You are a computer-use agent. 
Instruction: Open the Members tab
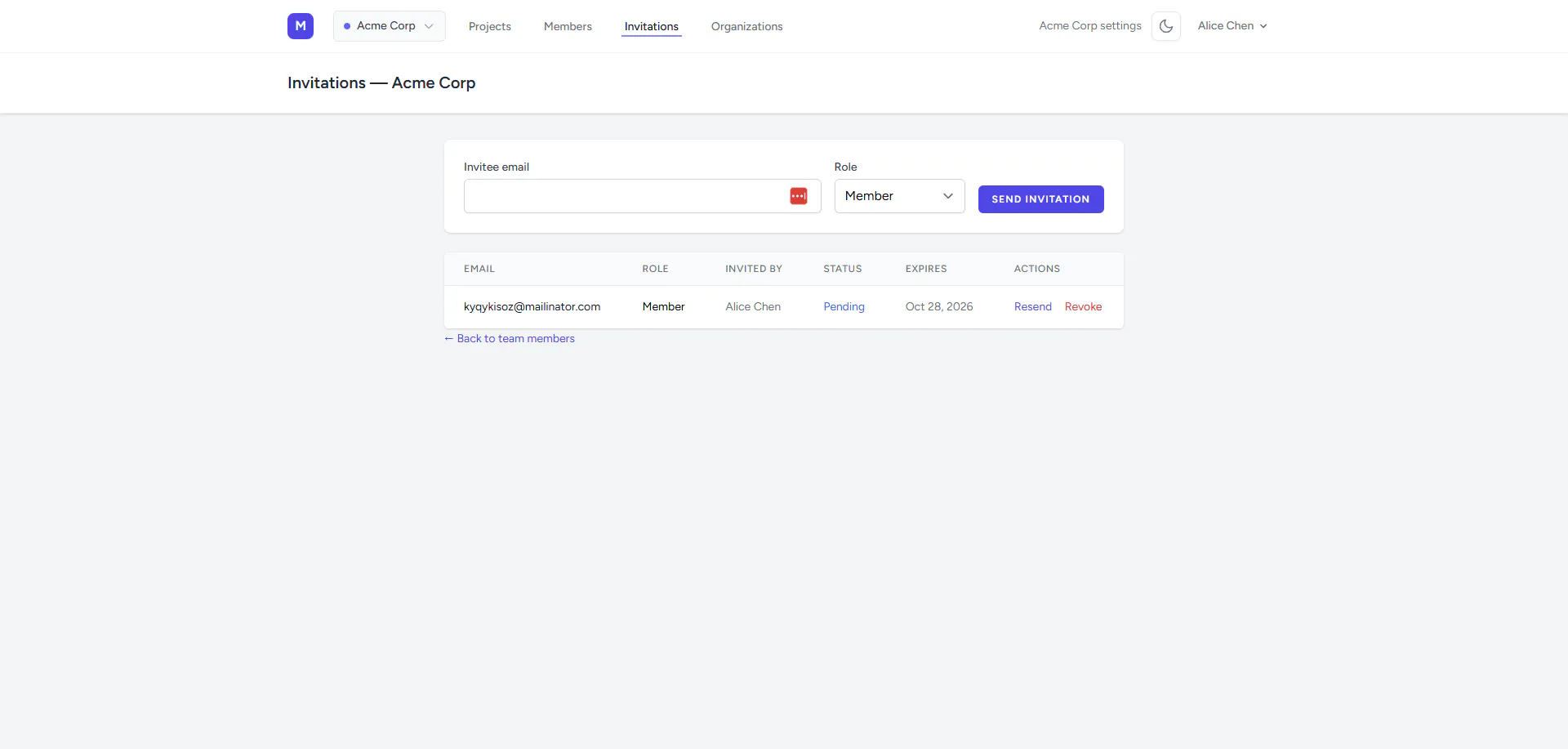(568, 26)
